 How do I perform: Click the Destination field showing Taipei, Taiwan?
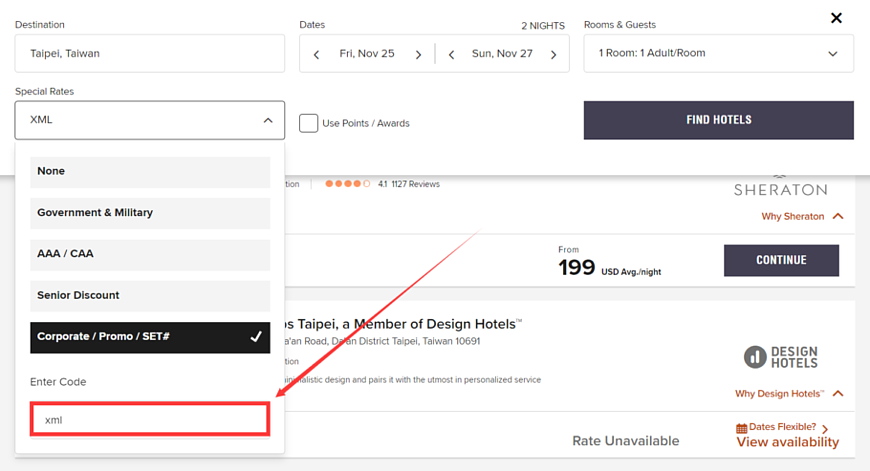150,53
